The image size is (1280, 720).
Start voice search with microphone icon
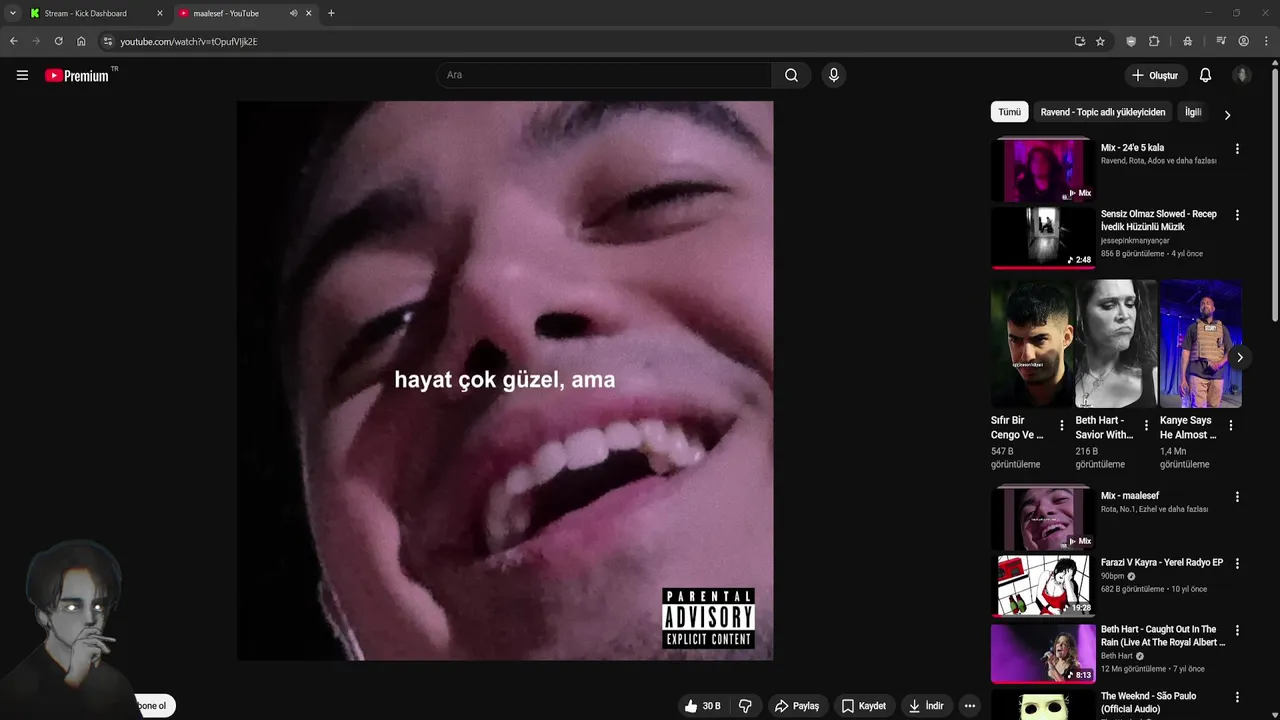pos(834,75)
